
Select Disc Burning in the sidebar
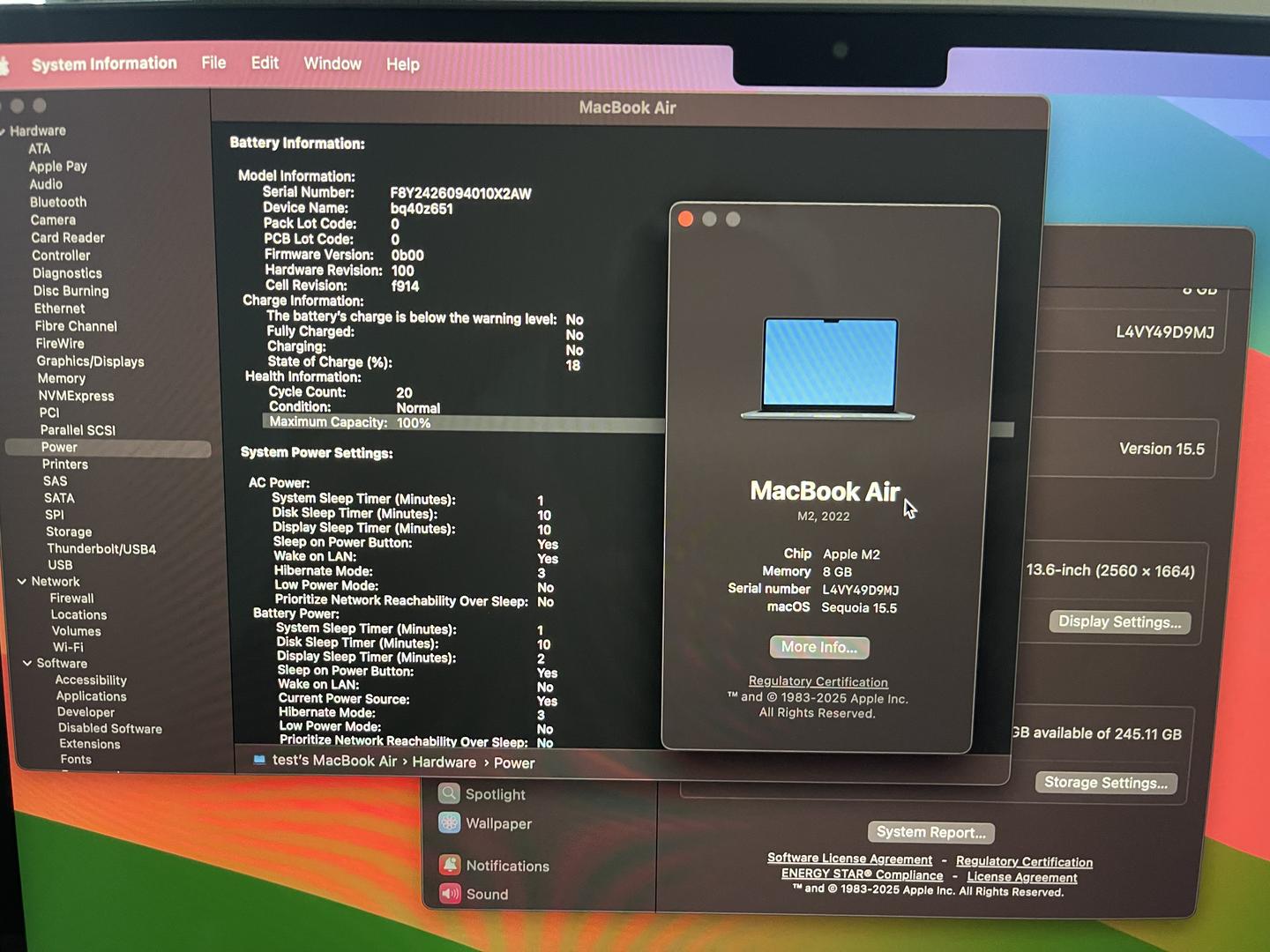[x=71, y=291]
